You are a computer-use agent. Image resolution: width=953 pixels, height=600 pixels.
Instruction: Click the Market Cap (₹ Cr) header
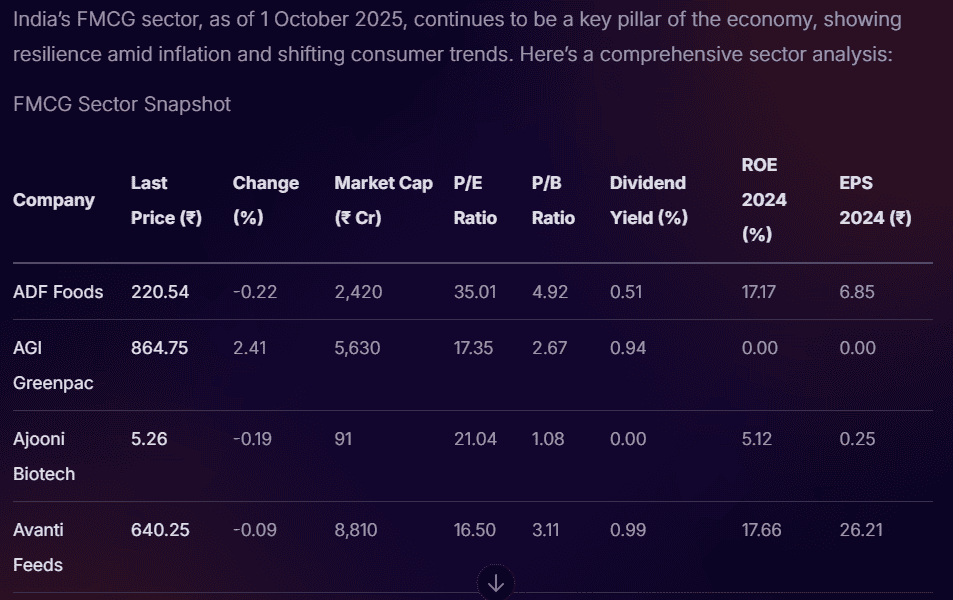[383, 200]
